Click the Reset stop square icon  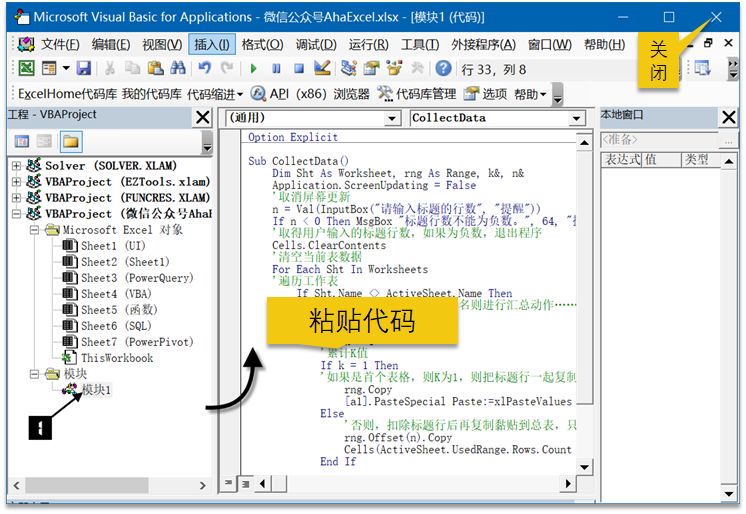point(299,69)
